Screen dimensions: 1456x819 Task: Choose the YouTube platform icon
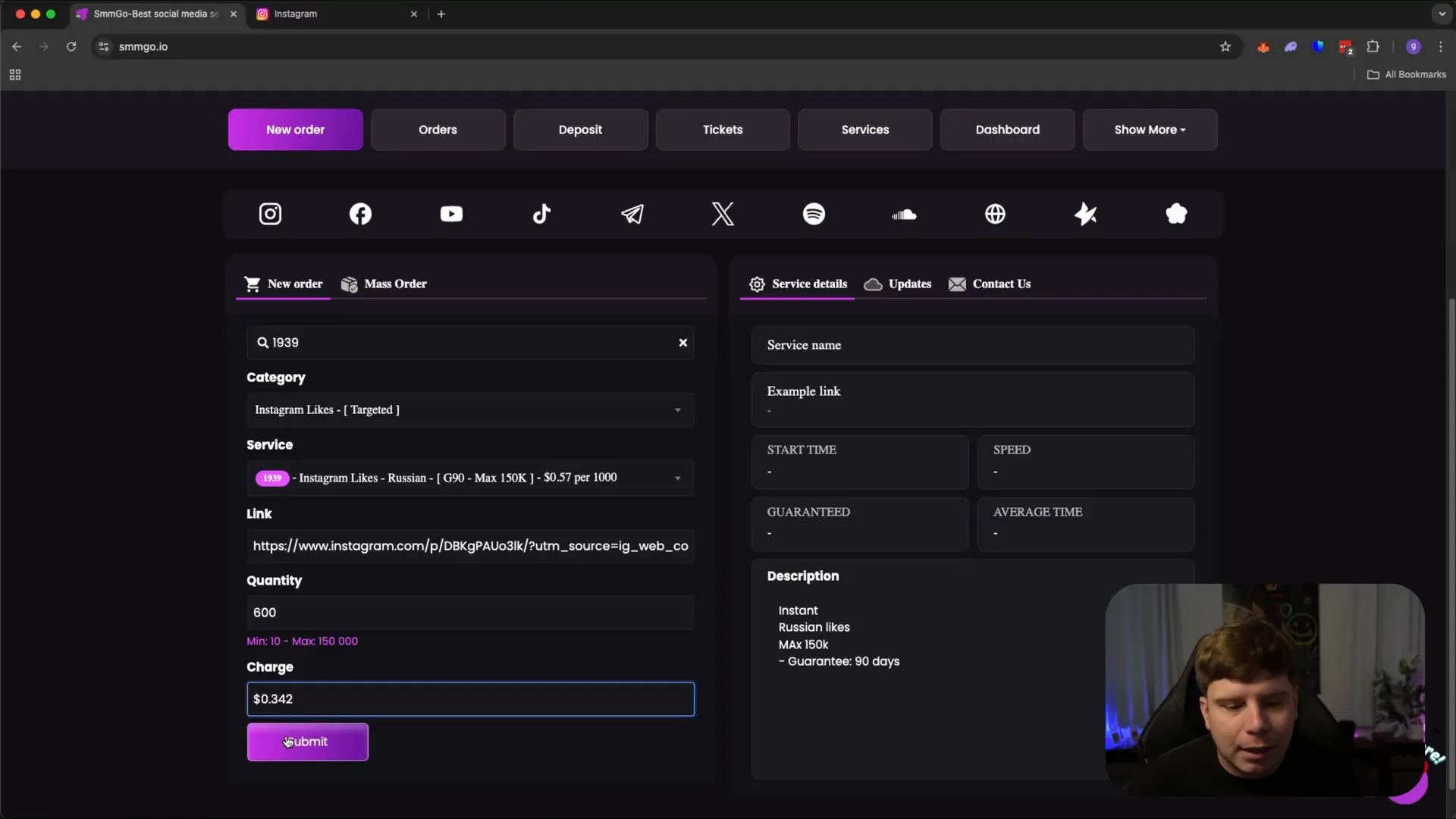tap(451, 214)
